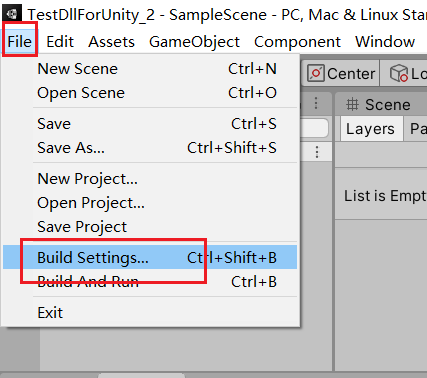The width and height of the screenshot is (427, 378).
Task: Click the search field behind the menu
Action: point(314,128)
